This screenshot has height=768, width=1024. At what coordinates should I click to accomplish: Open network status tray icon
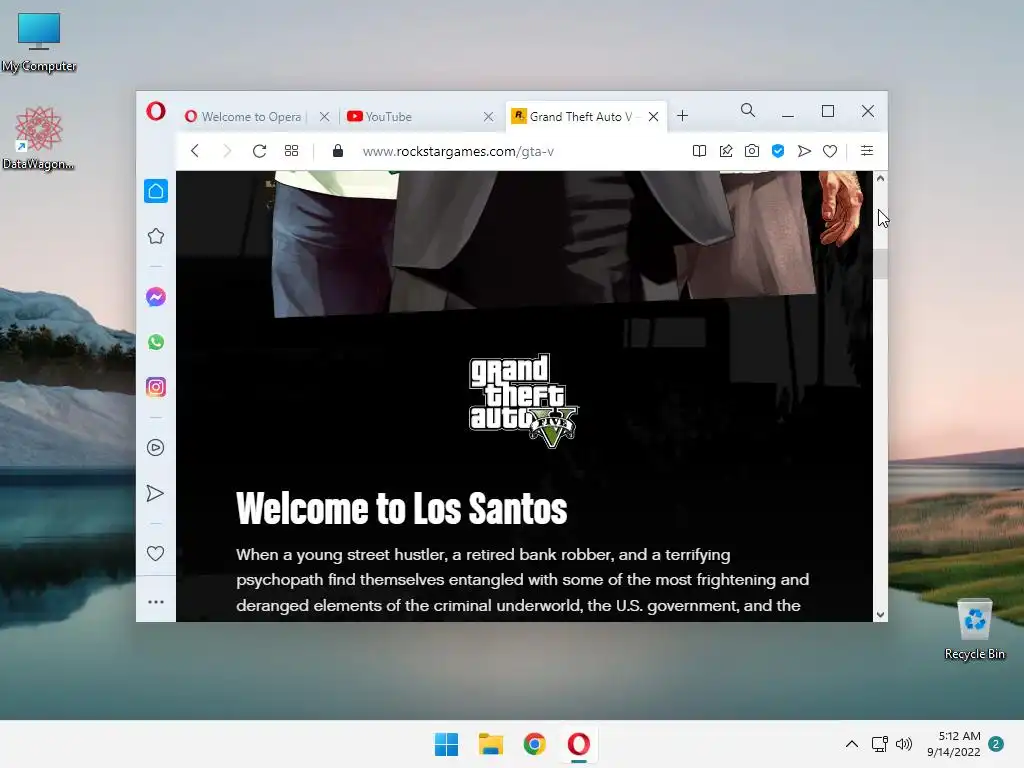click(x=880, y=744)
